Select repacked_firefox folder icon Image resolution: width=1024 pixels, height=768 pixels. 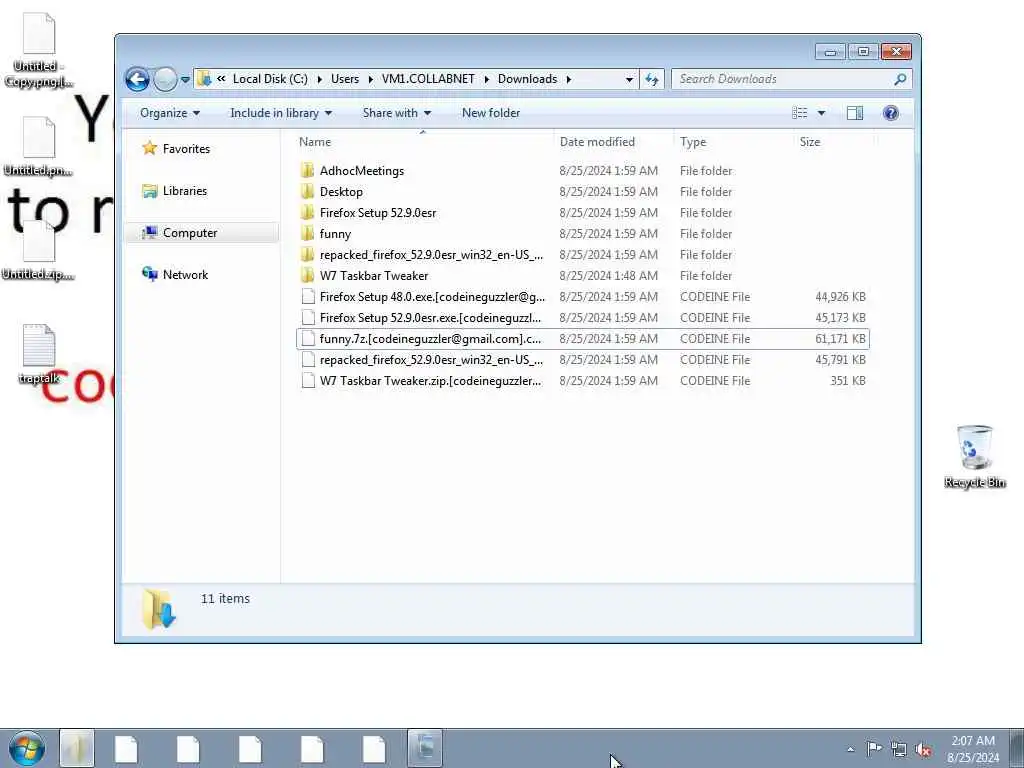[x=308, y=254]
